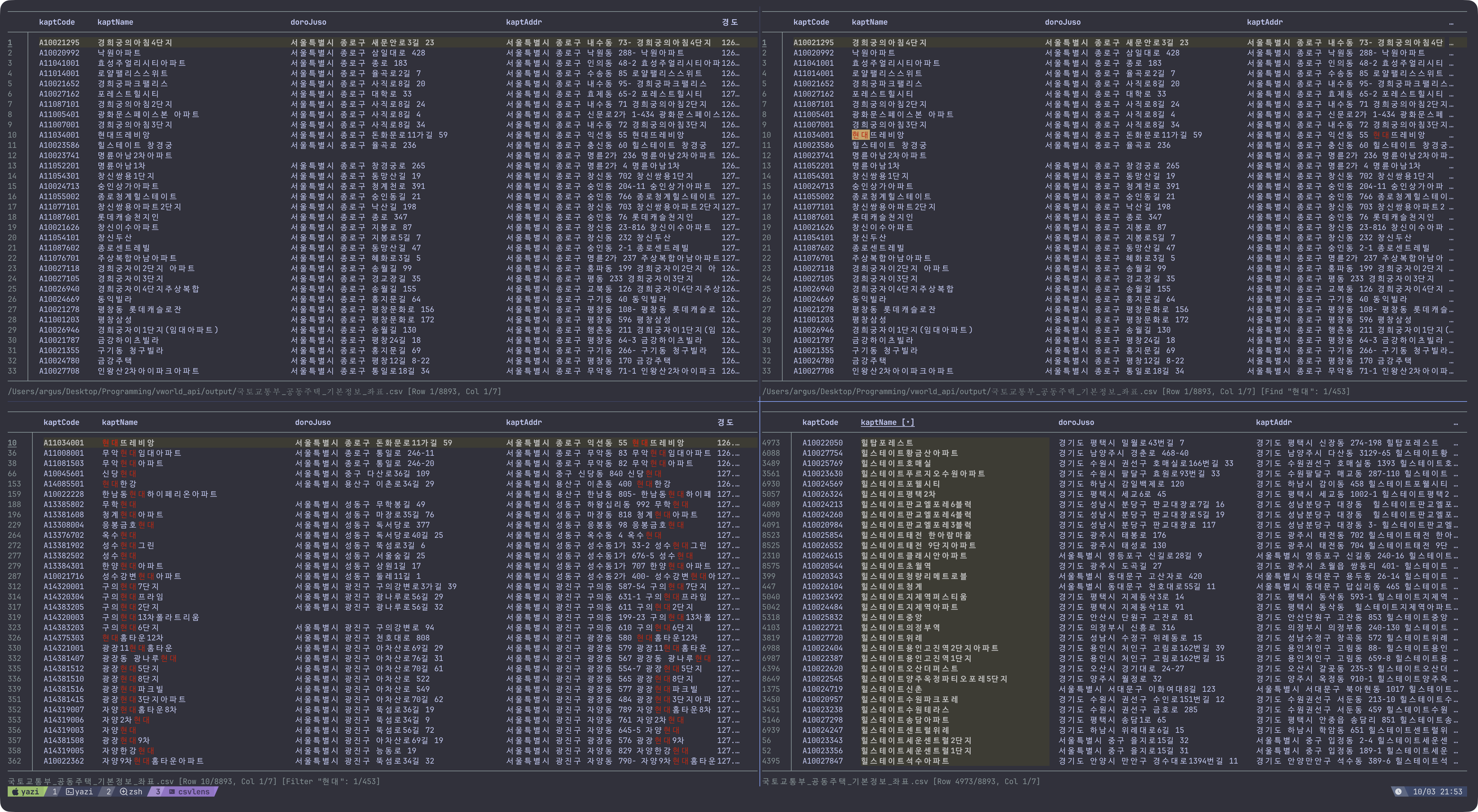This screenshot has height=812, width=1478.
Task: Switch to the csvlens window tab
Action: click(193, 791)
